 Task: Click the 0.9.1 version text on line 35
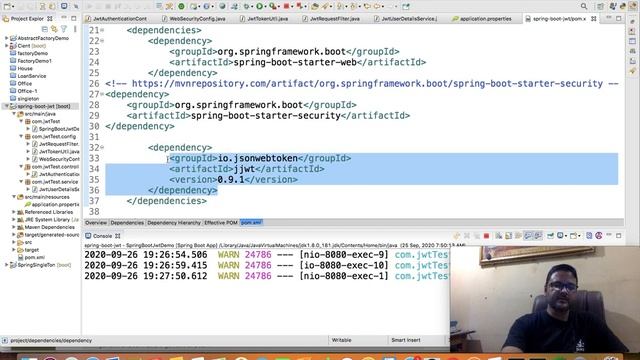pos(231,179)
